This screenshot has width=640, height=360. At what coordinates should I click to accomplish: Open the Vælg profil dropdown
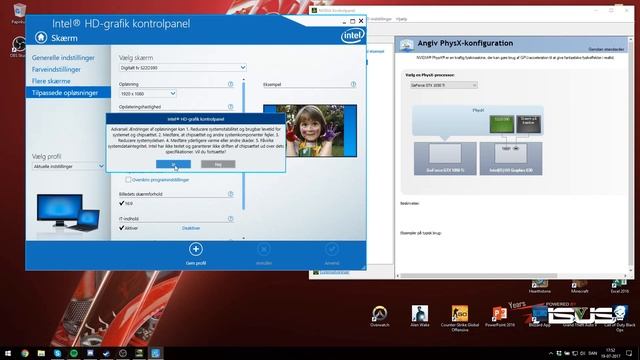[68, 166]
